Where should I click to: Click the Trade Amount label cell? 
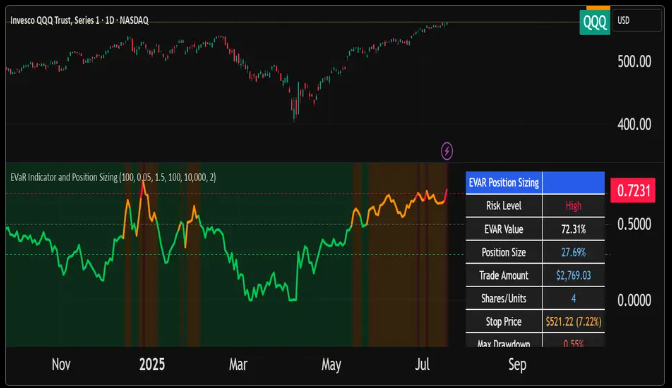click(504, 276)
